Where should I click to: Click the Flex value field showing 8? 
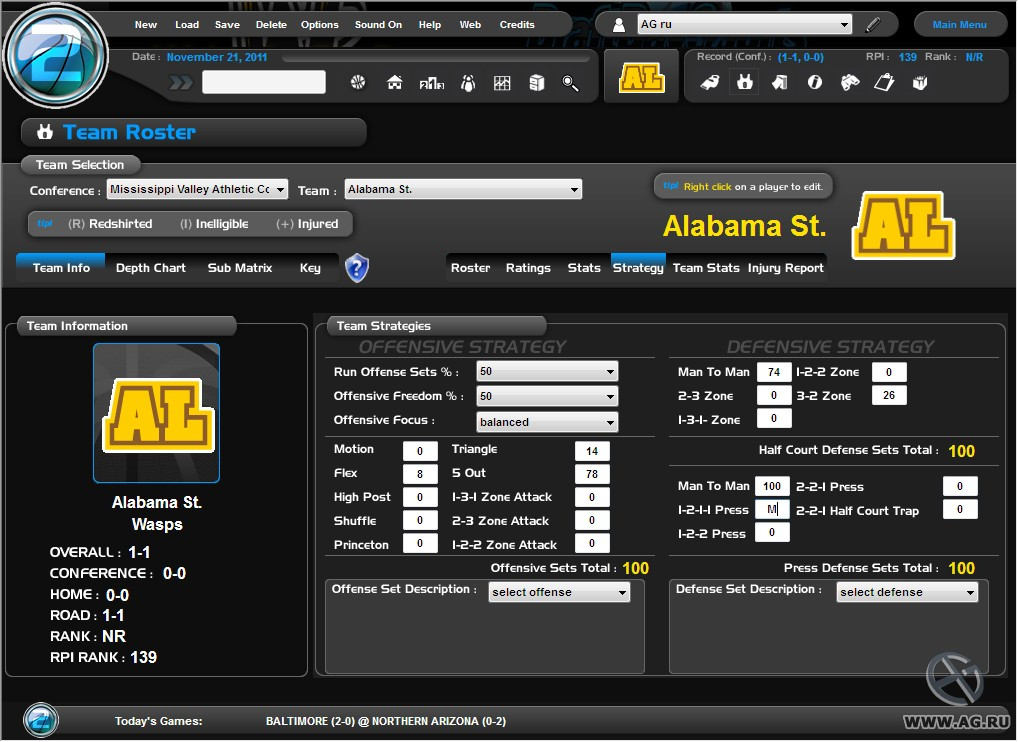point(420,474)
